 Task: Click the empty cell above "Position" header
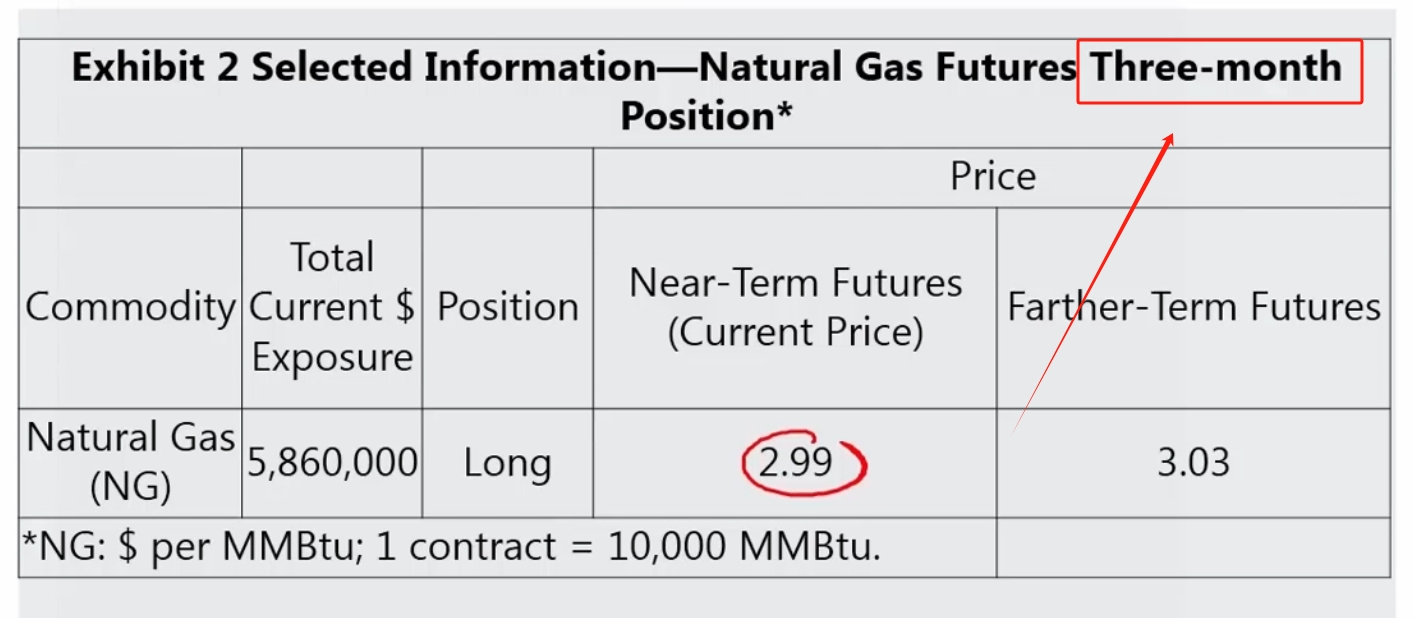click(x=507, y=178)
